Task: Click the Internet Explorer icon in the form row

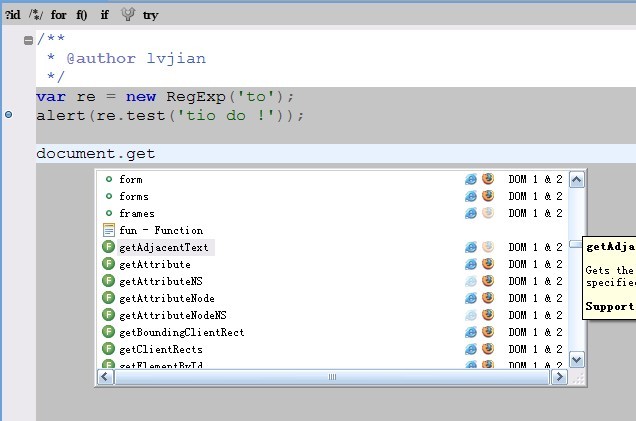Action: pyautogui.click(x=471, y=179)
